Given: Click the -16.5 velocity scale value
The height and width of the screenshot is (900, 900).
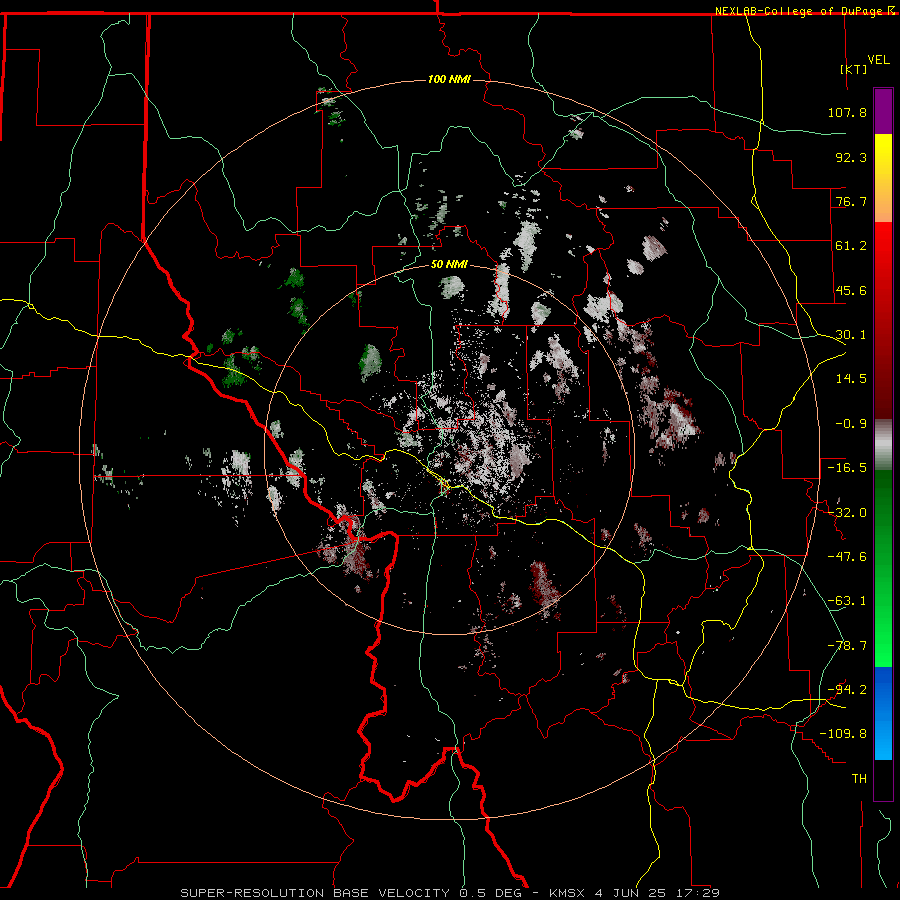Looking at the screenshot, I should click(847, 468).
